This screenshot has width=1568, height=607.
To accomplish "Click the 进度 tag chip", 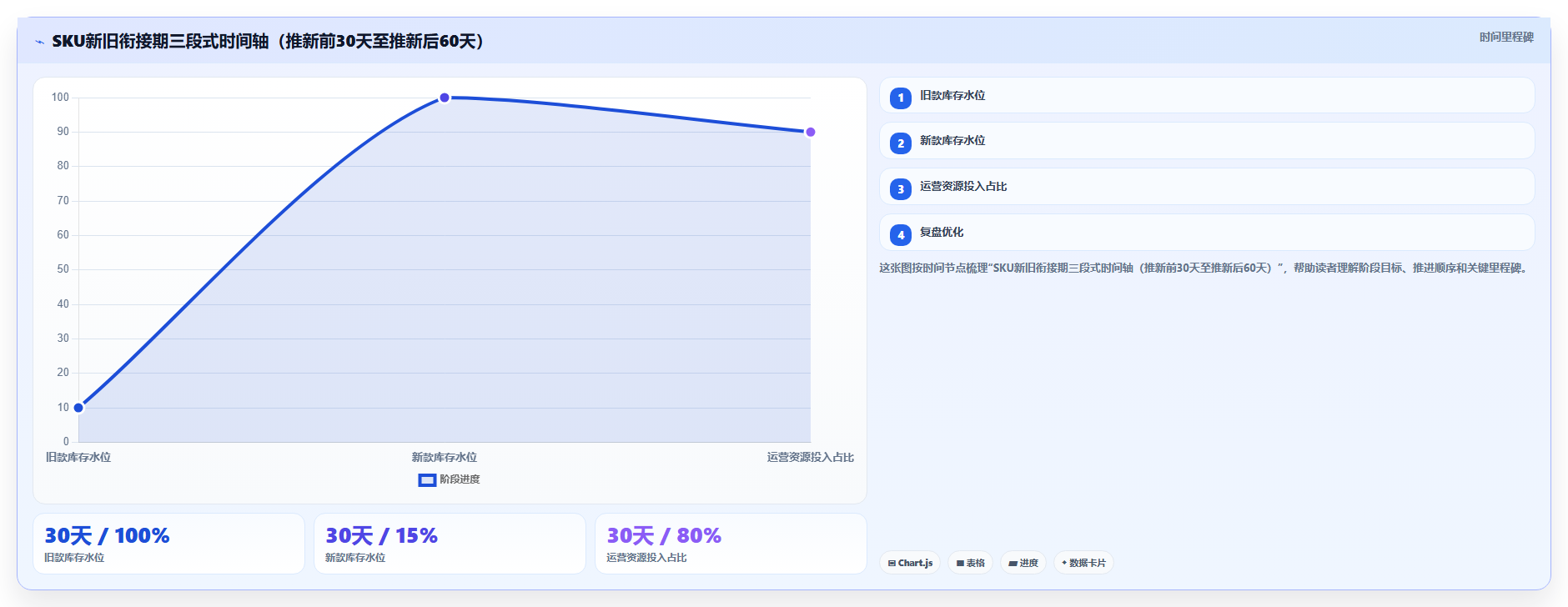I will [x=1023, y=563].
